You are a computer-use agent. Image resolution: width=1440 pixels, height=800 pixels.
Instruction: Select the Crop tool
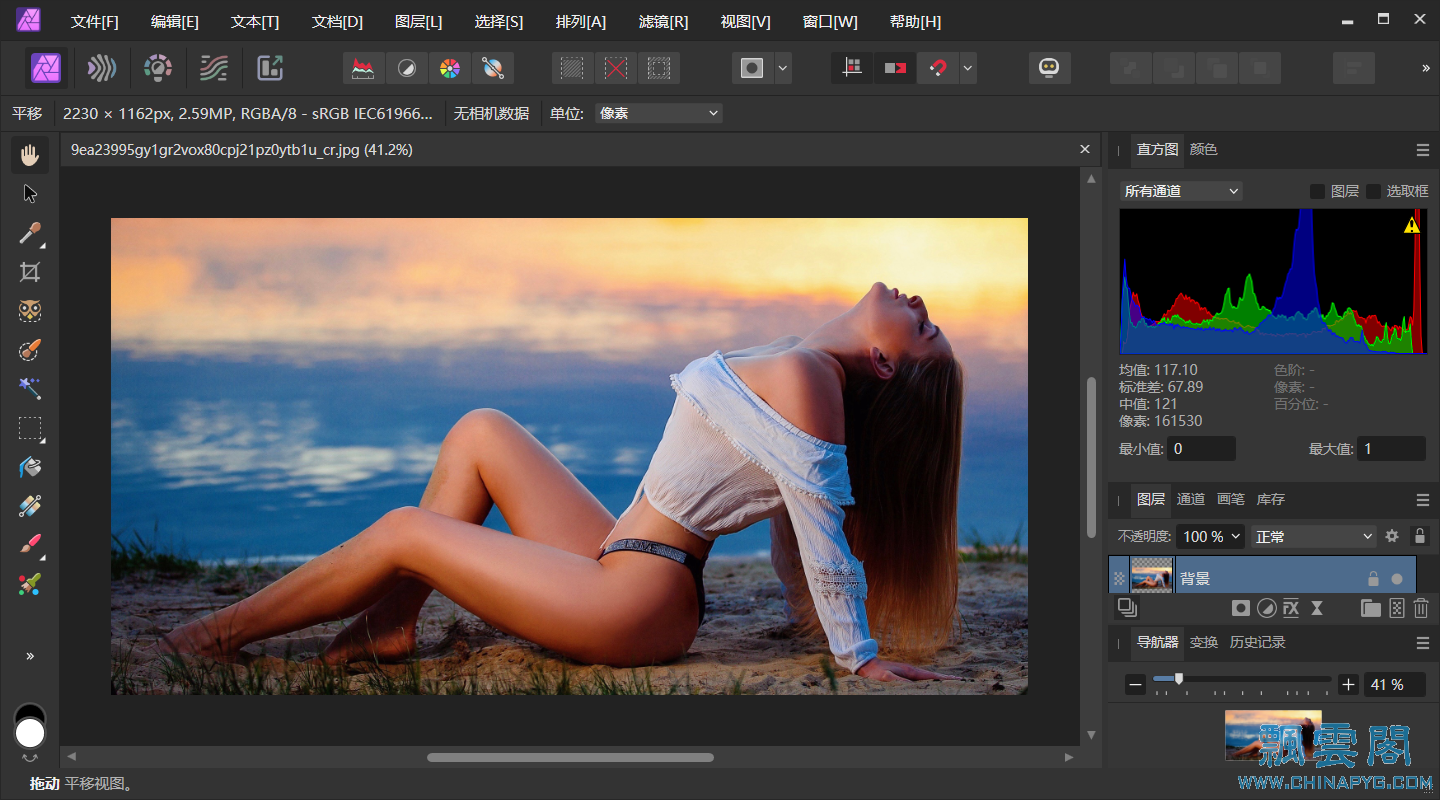[30, 272]
